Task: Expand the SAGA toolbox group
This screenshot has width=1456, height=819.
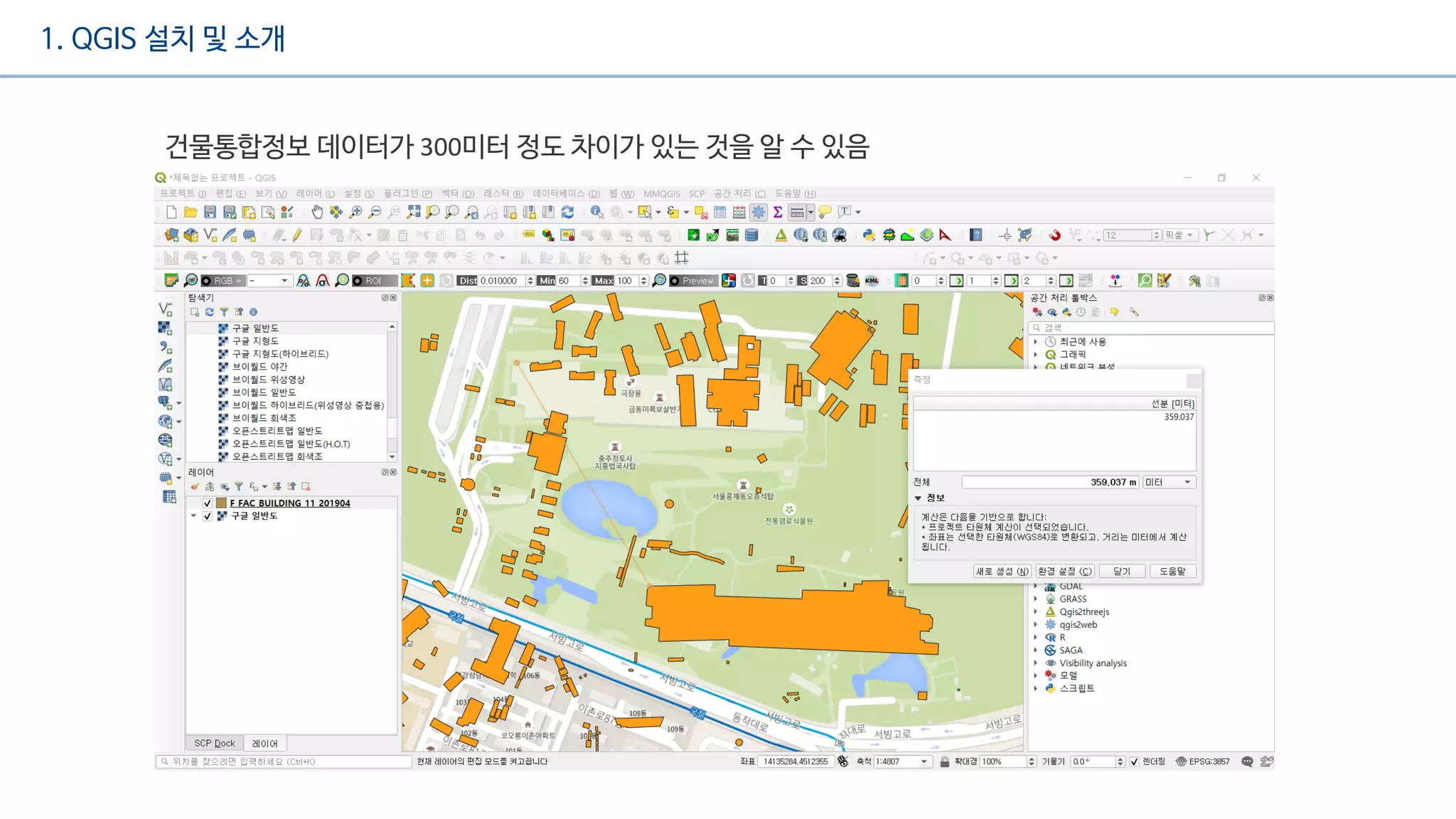Action: (x=1035, y=651)
